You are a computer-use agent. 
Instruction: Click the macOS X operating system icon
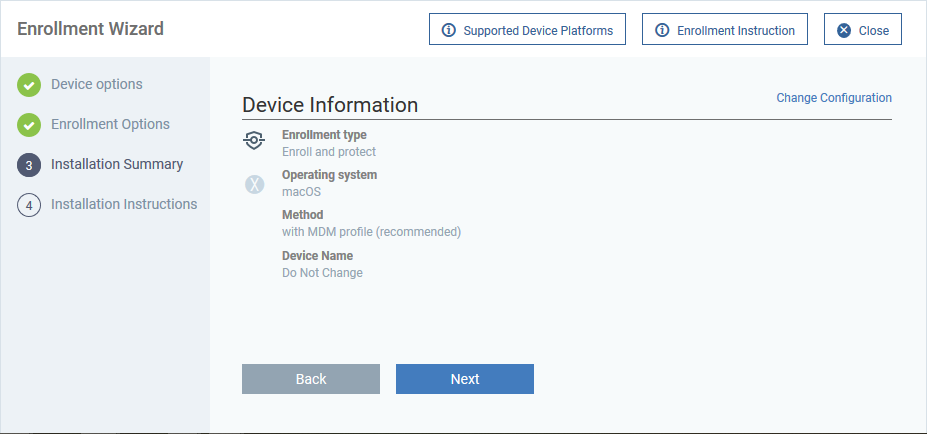tap(254, 184)
